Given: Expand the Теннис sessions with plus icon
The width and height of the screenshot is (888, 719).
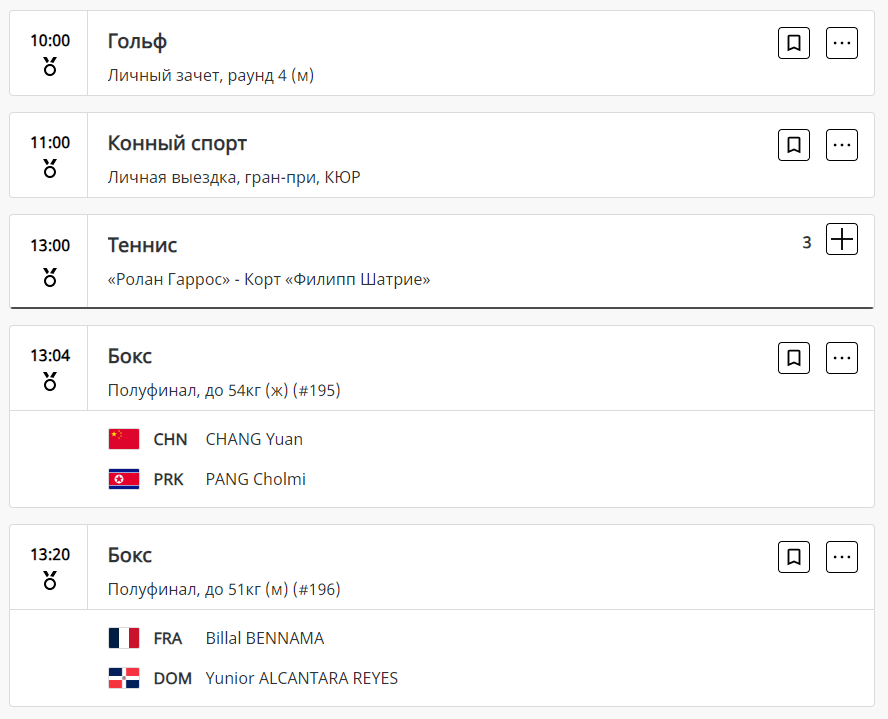Looking at the screenshot, I should (842, 240).
